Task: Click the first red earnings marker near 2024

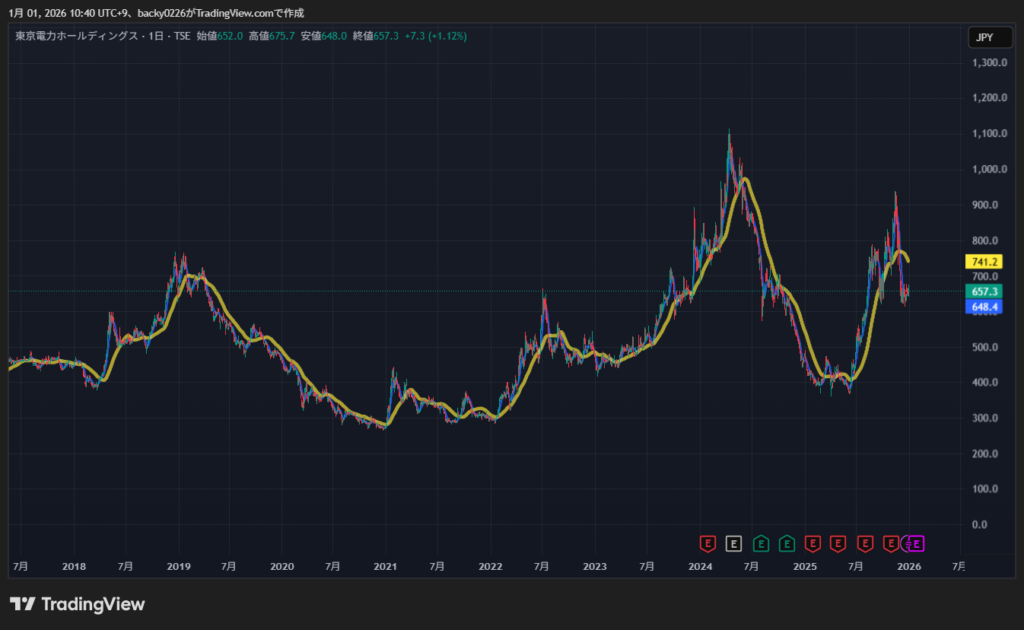Action: point(708,543)
